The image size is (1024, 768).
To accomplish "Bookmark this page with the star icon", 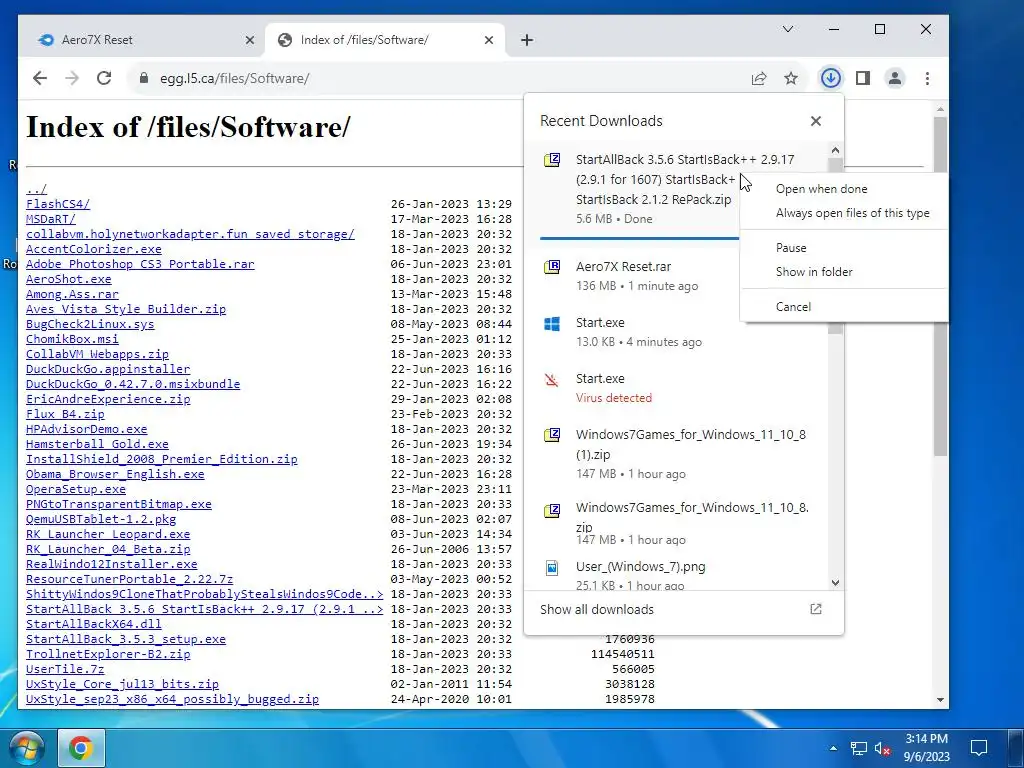I will 791,78.
